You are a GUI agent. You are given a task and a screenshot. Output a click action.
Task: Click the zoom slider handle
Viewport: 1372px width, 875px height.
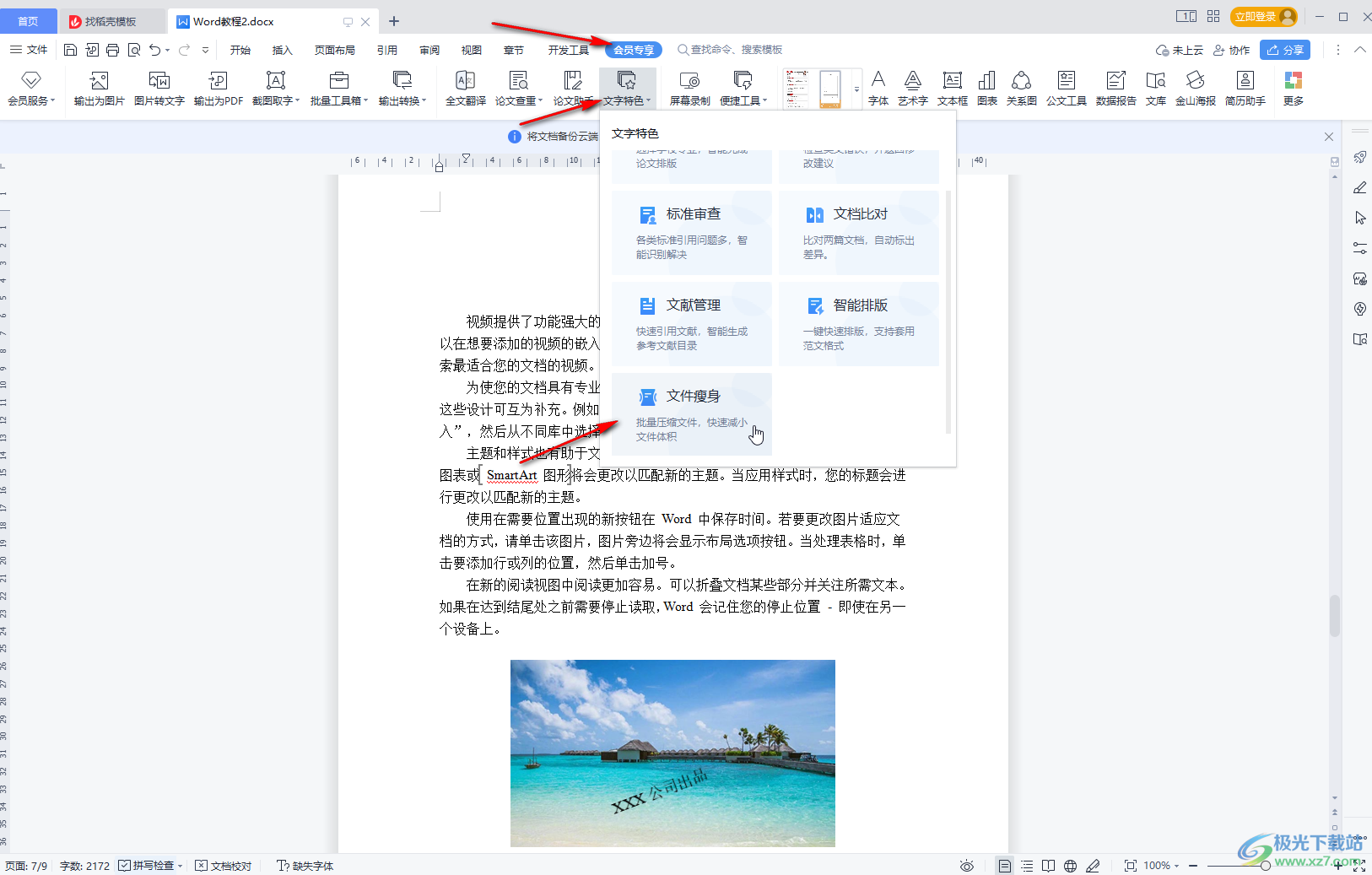1265,866
